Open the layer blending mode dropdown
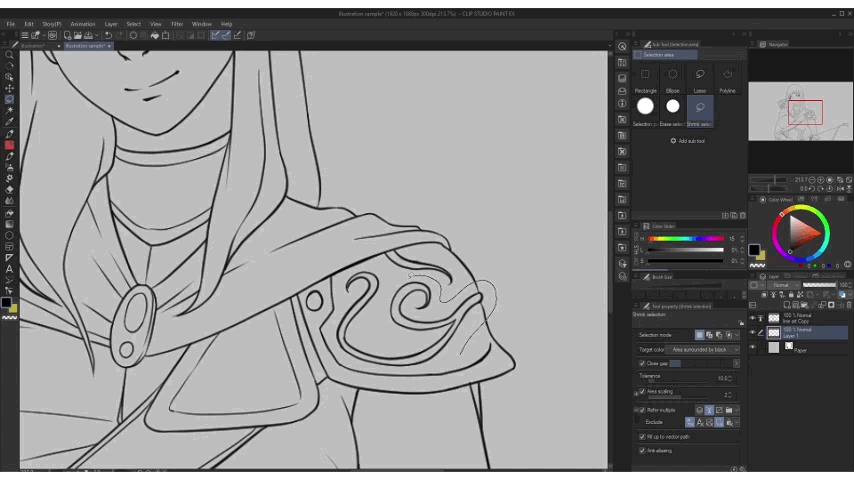The width and height of the screenshot is (854, 480). [x=781, y=285]
